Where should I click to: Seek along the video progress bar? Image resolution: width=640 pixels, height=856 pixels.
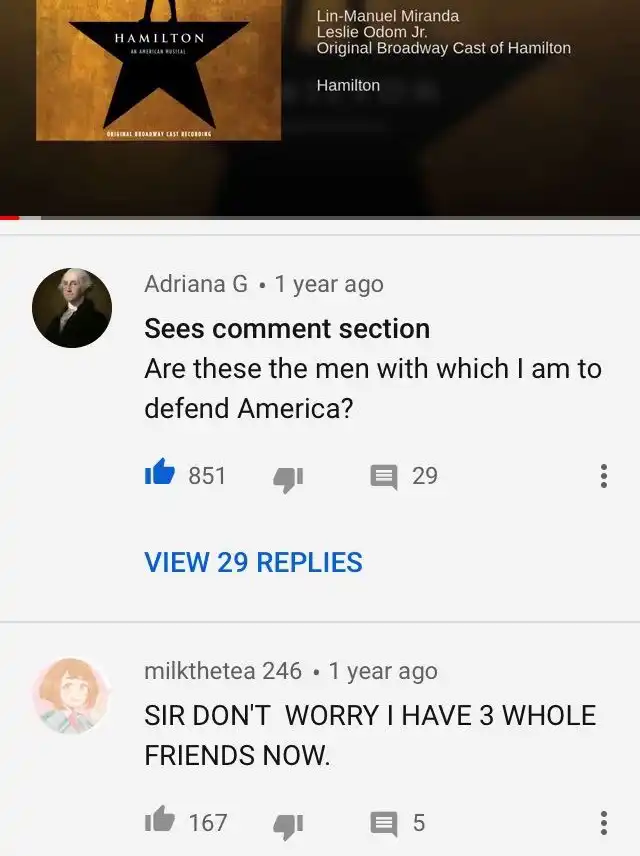point(320,218)
